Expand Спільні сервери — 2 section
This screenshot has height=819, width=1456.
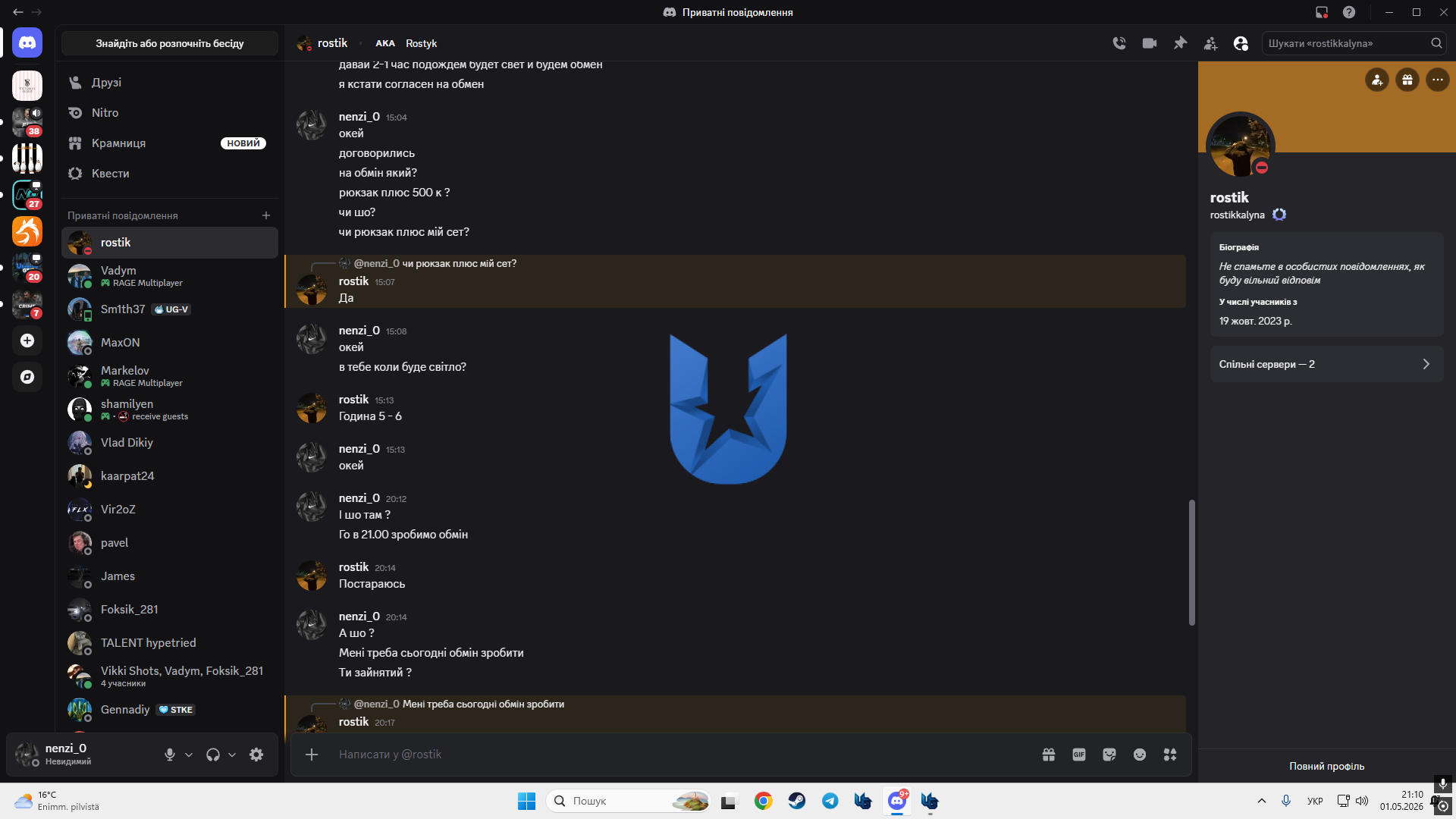click(1326, 364)
